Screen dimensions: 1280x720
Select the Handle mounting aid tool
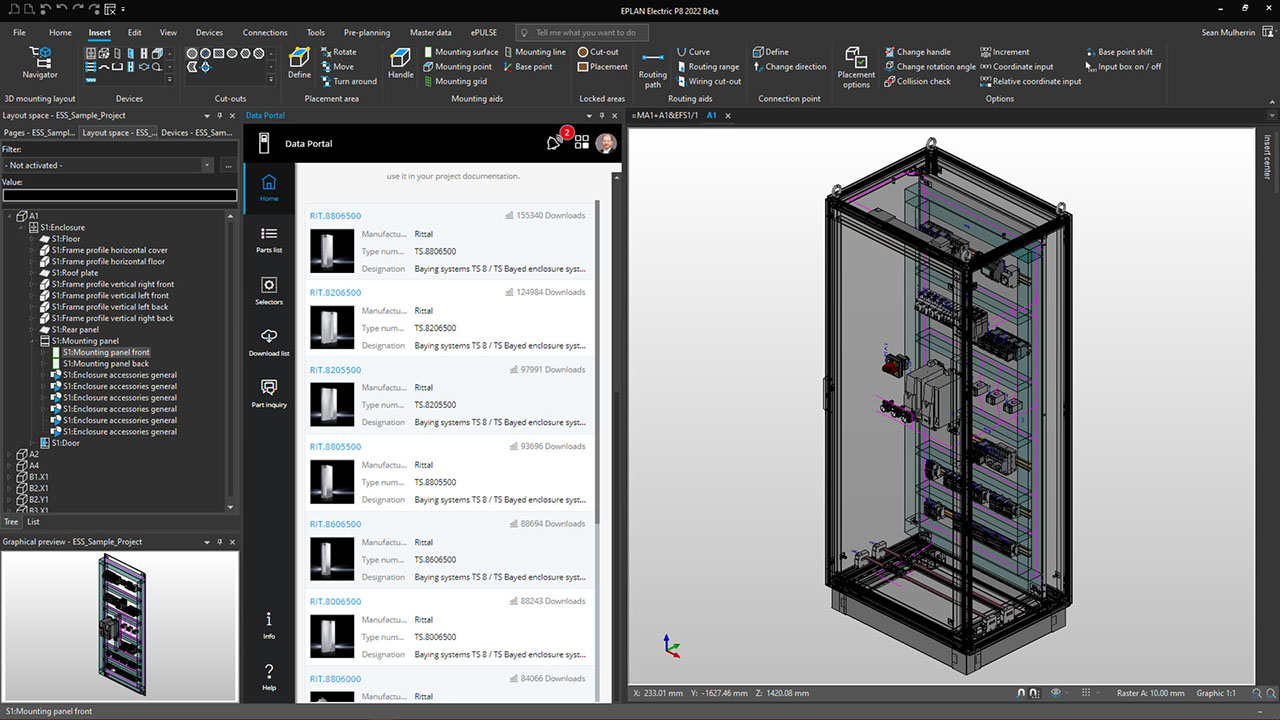[x=400, y=62]
